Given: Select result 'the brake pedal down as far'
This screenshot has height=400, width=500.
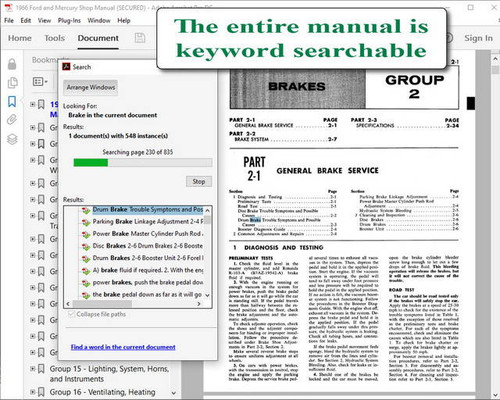Looking at the screenshot, I should point(147,295).
